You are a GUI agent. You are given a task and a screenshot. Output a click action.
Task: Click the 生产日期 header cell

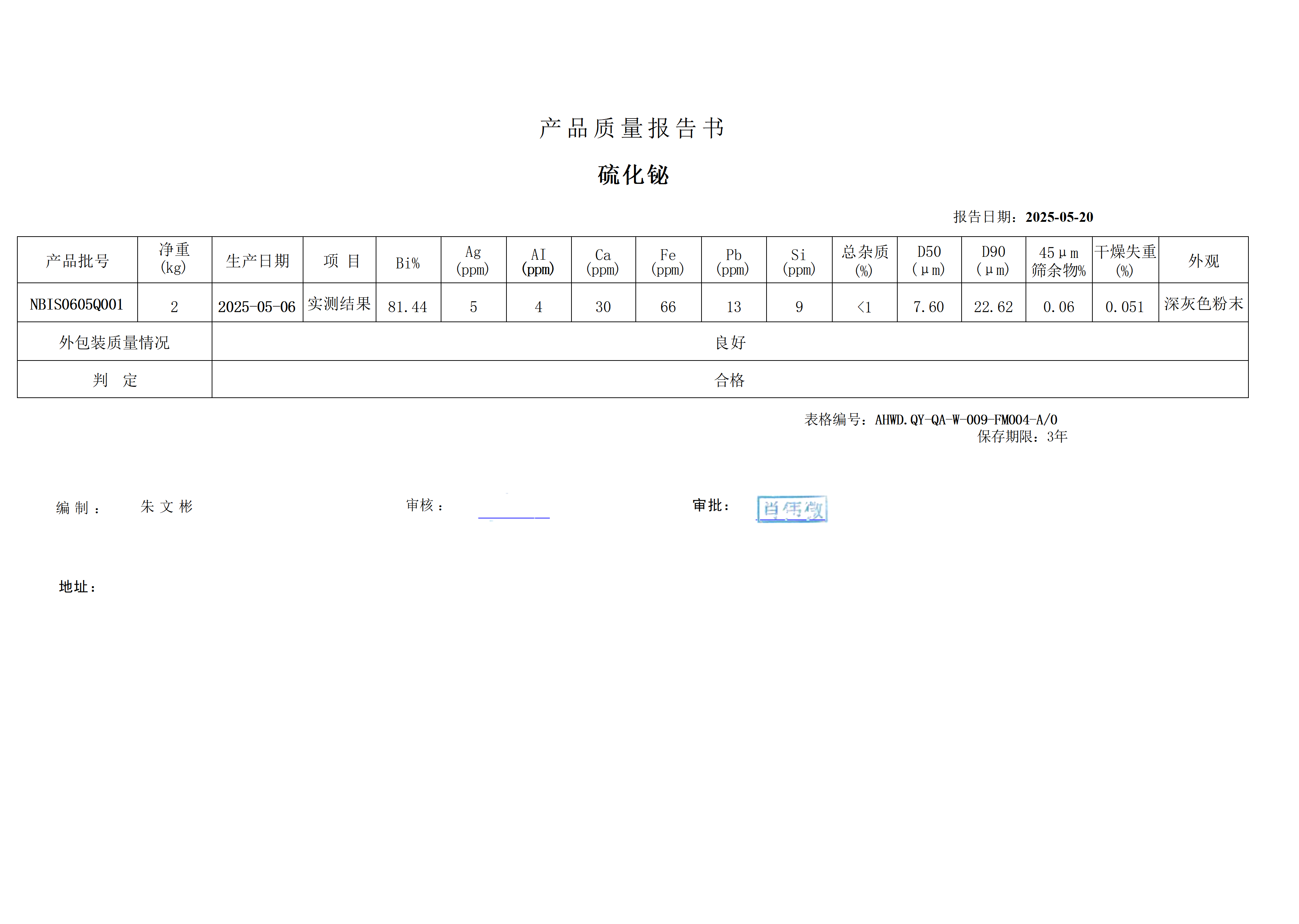click(257, 260)
